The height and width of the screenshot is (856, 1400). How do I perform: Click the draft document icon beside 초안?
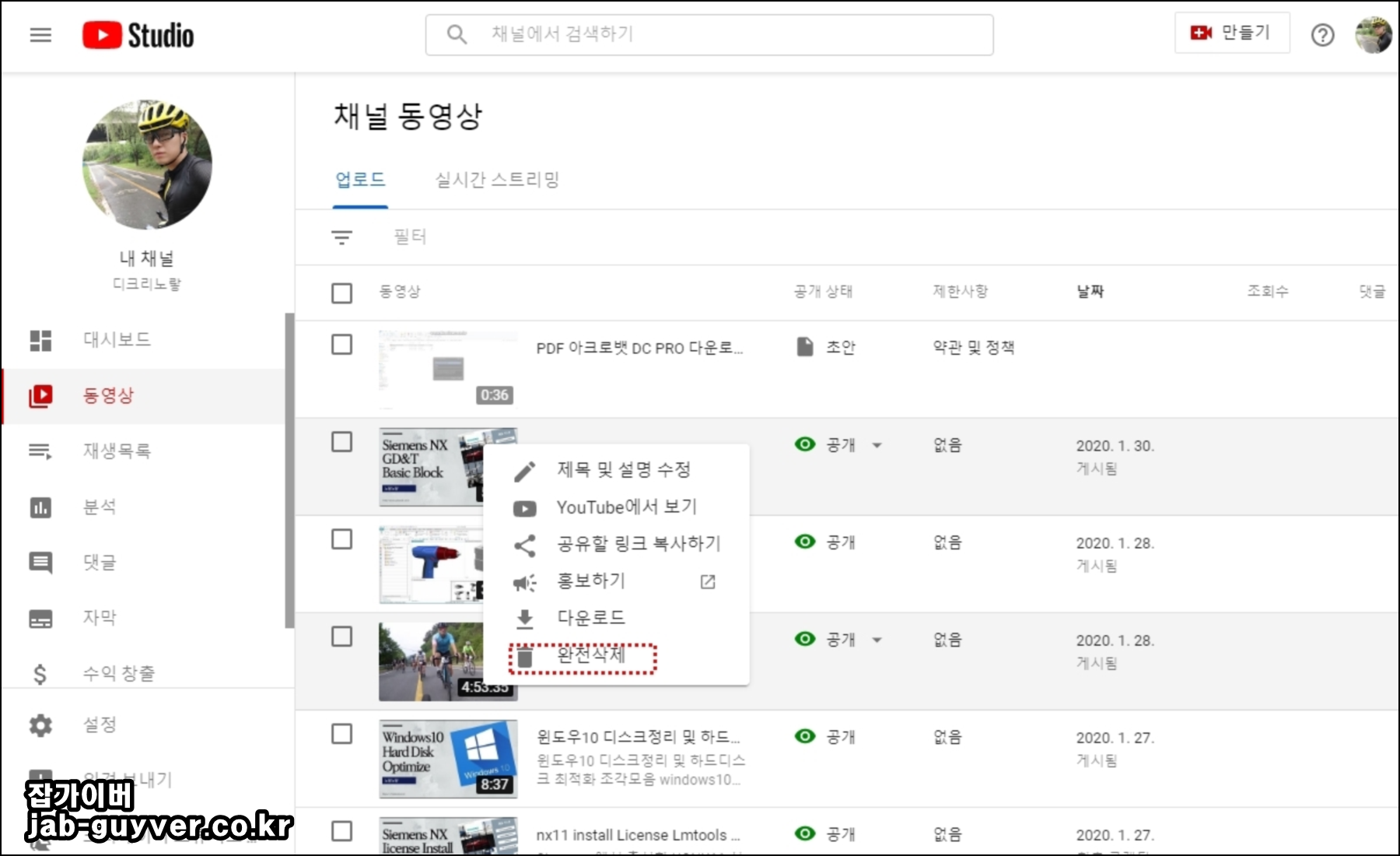tap(805, 347)
